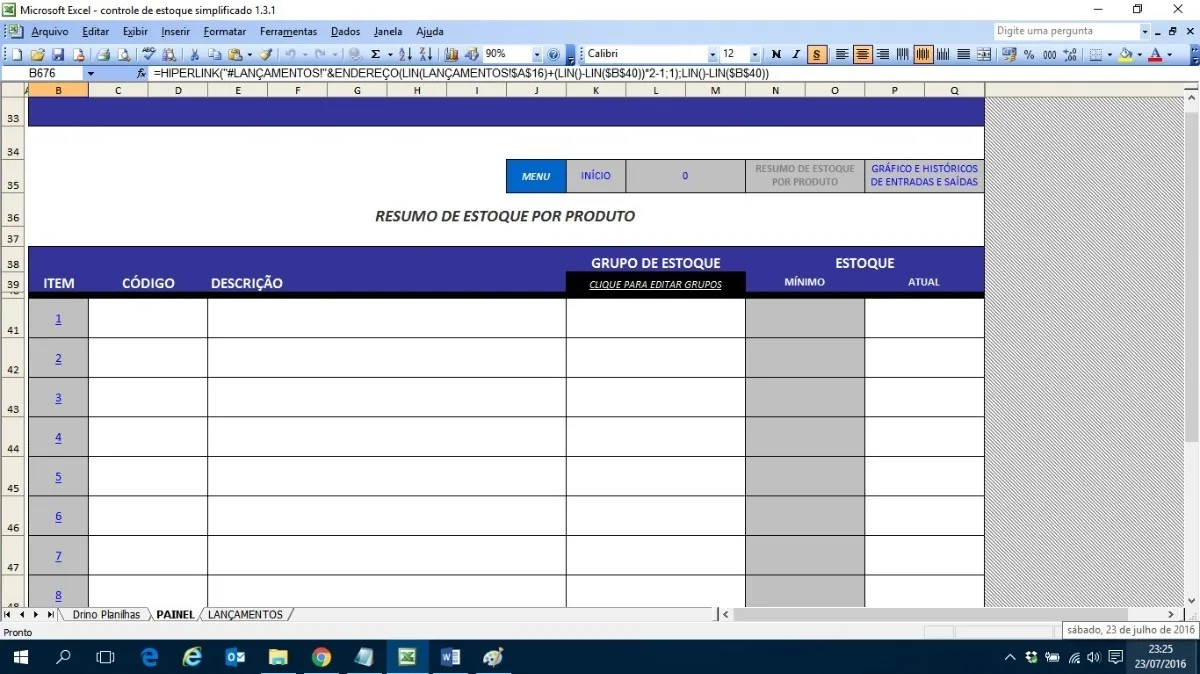Open print preview from the toolbar
The width and height of the screenshot is (1200, 674).
pos(123,54)
